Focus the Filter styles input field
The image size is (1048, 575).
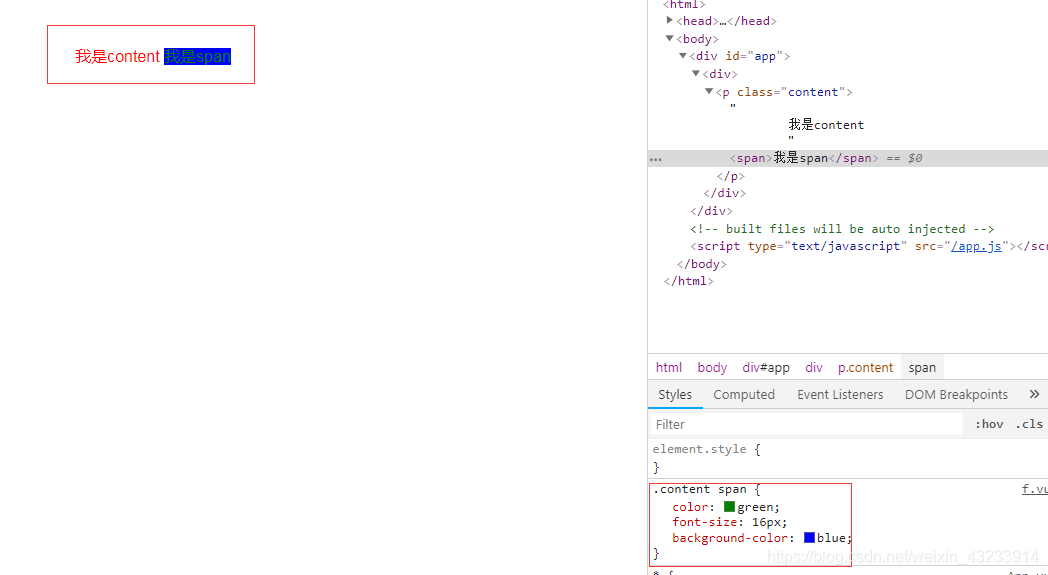pos(807,425)
